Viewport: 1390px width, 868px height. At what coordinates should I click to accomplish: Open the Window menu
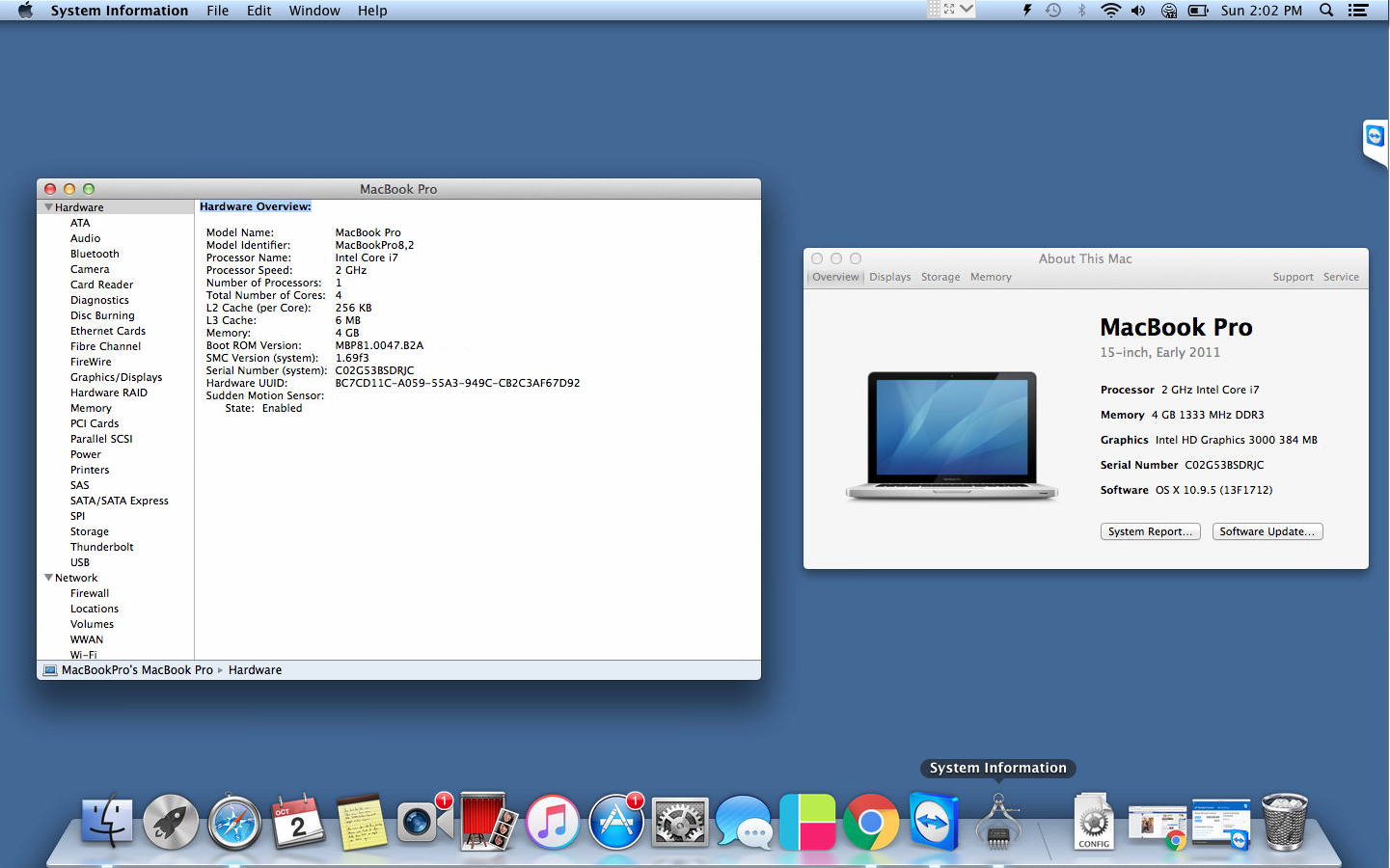pos(314,11)
